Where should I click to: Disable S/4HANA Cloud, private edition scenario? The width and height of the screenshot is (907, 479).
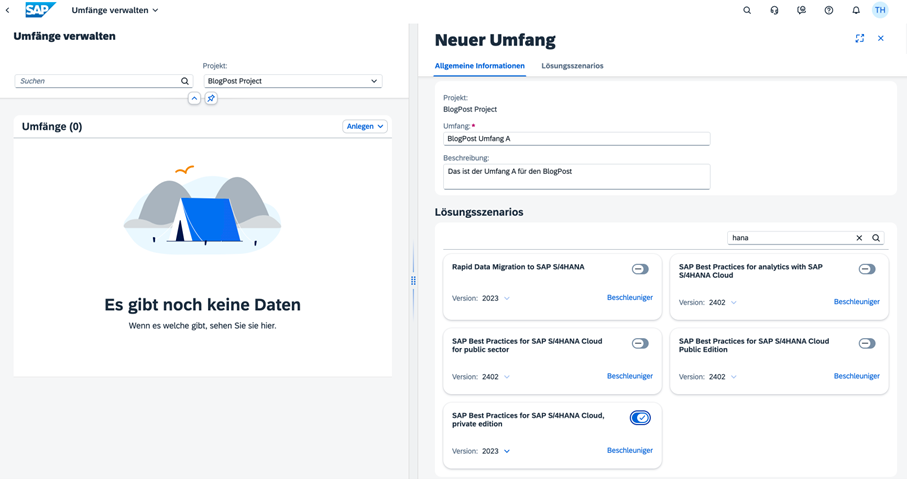coord(640,418)
